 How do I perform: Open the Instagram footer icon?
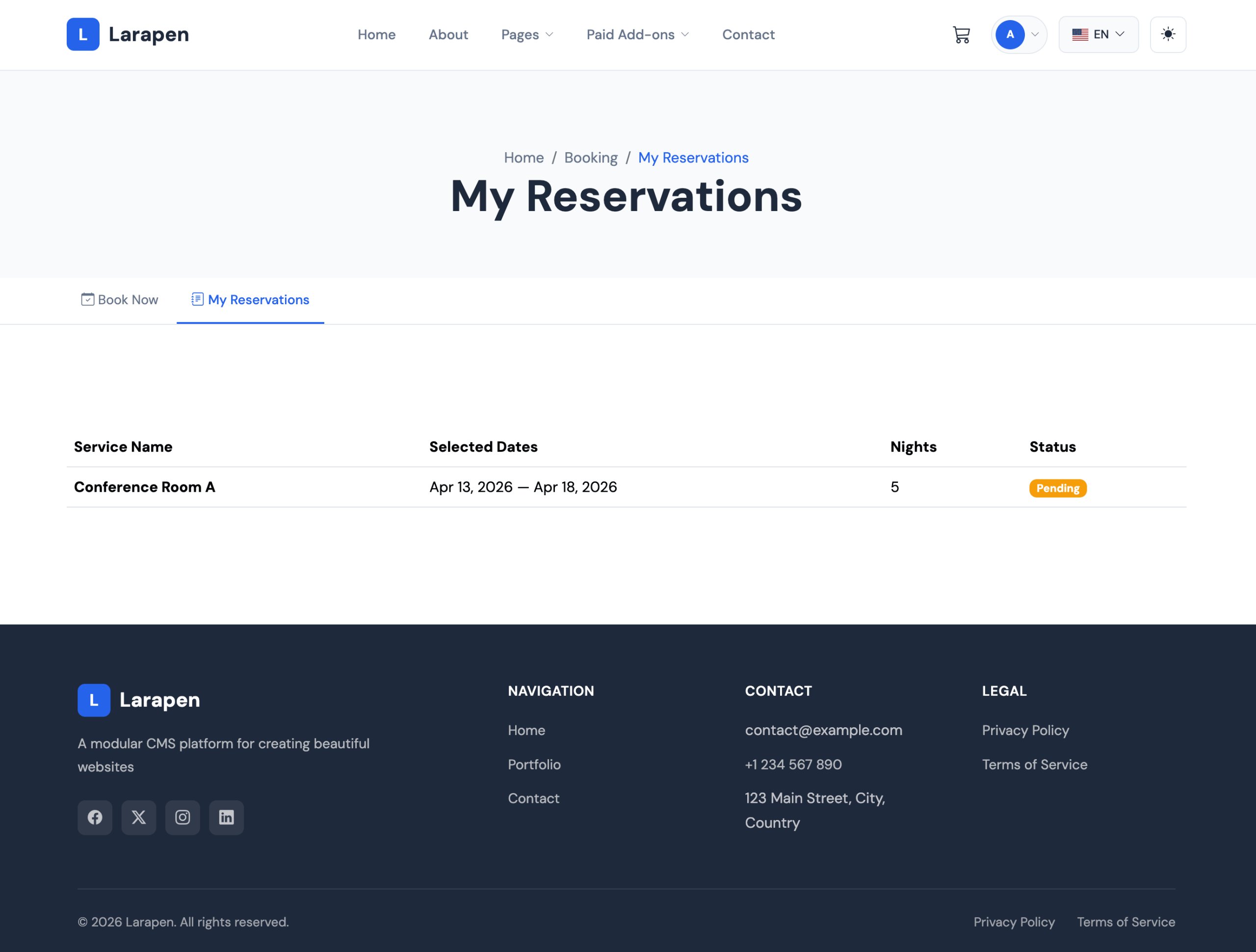[183, 818]
